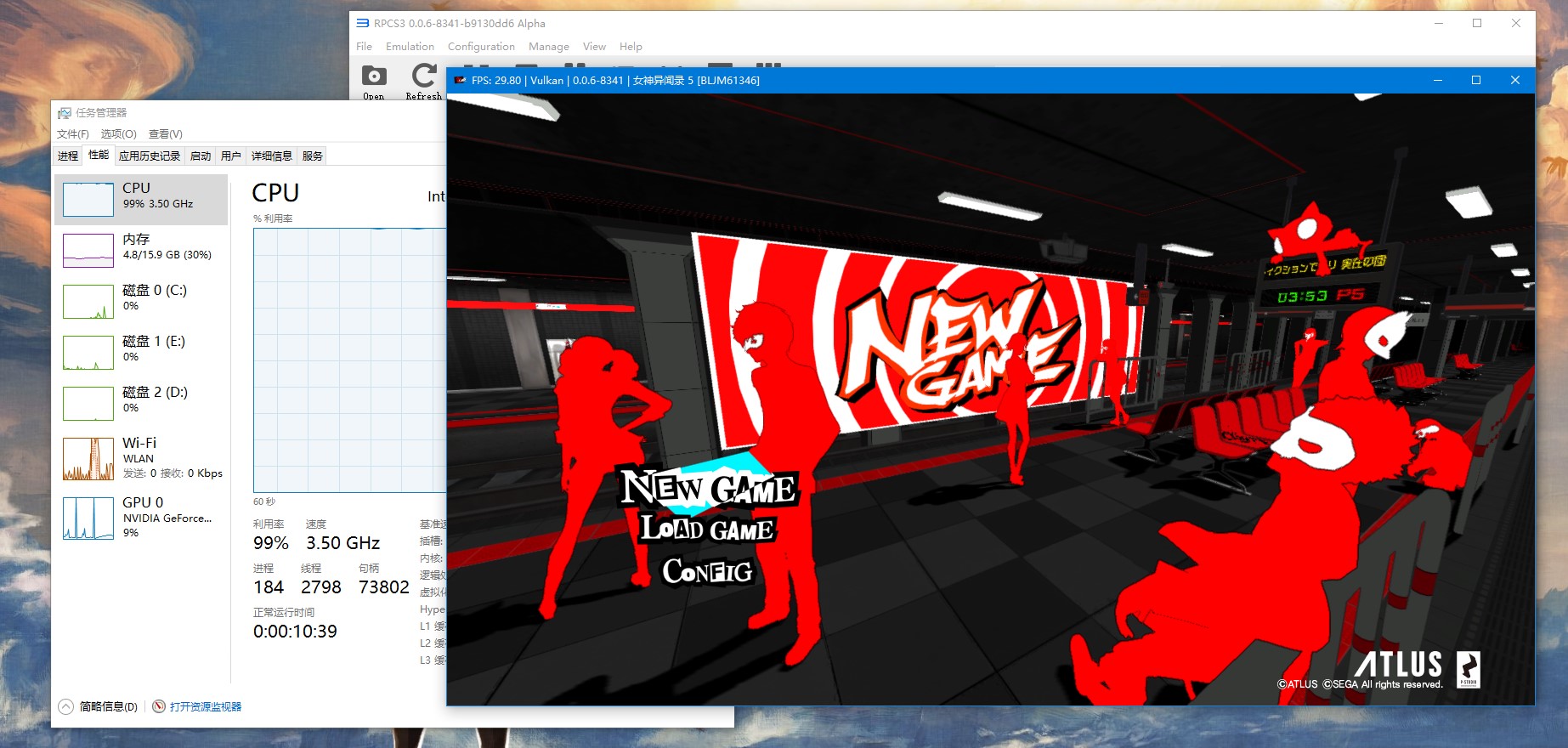The image size is (1568, 748).
Task: Show 磁盘 1 (E:) performance
Action: pyautogui.click(x=142, y=353)
